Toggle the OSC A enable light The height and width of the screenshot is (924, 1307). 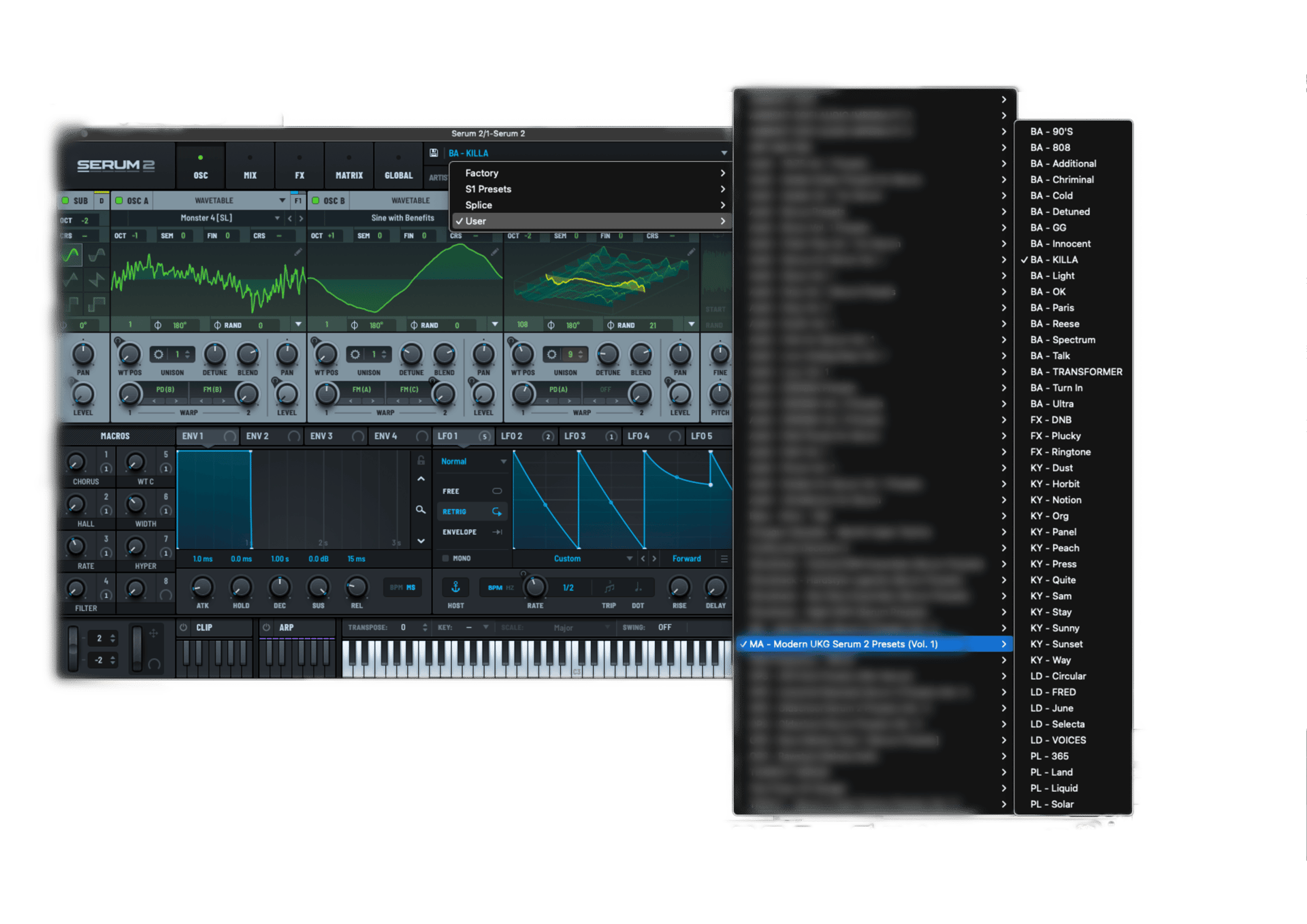pyautogui.click(x=119, y=201)
